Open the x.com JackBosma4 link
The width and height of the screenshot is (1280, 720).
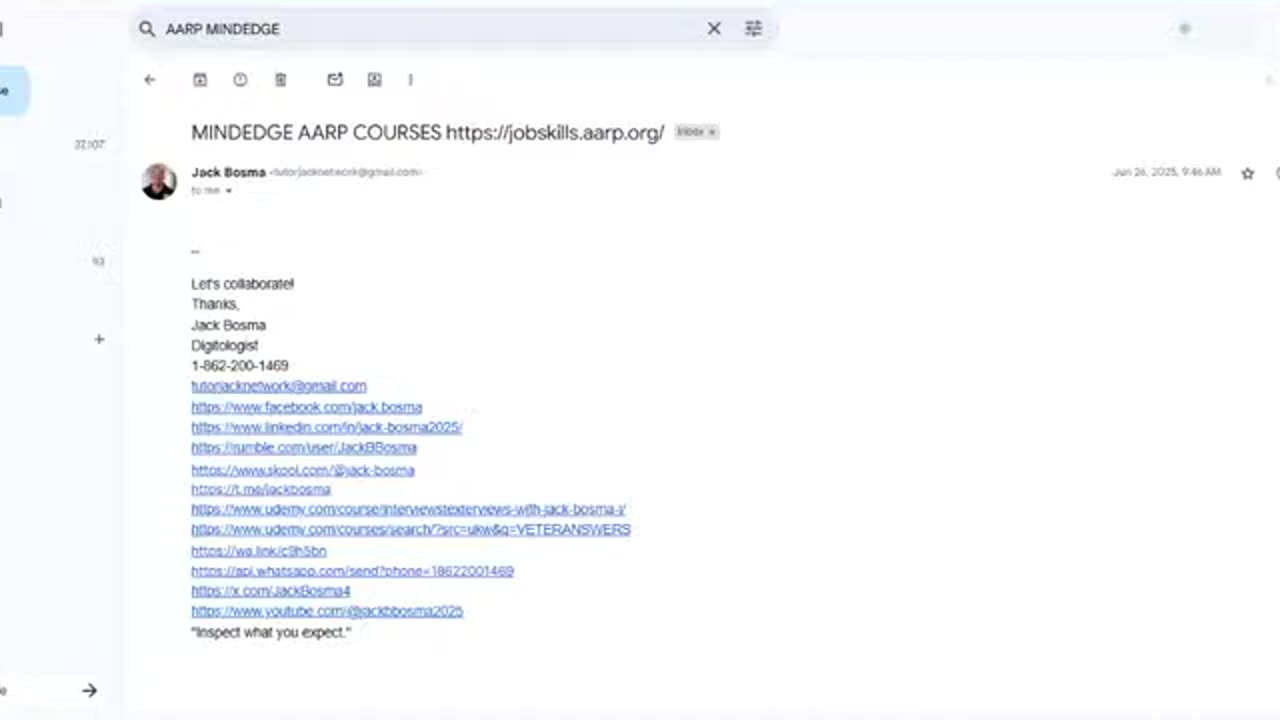point(271,591)
